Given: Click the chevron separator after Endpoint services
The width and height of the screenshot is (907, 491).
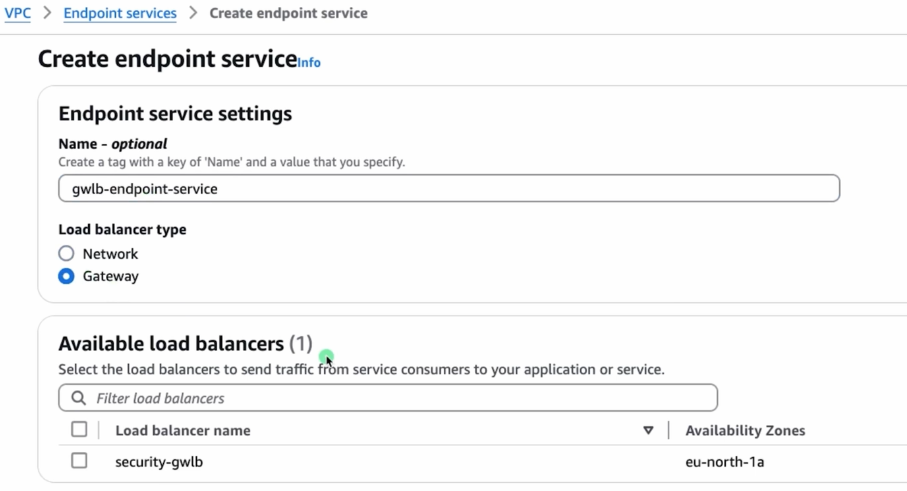Looking at the screenshot, I should pos(193,13).
